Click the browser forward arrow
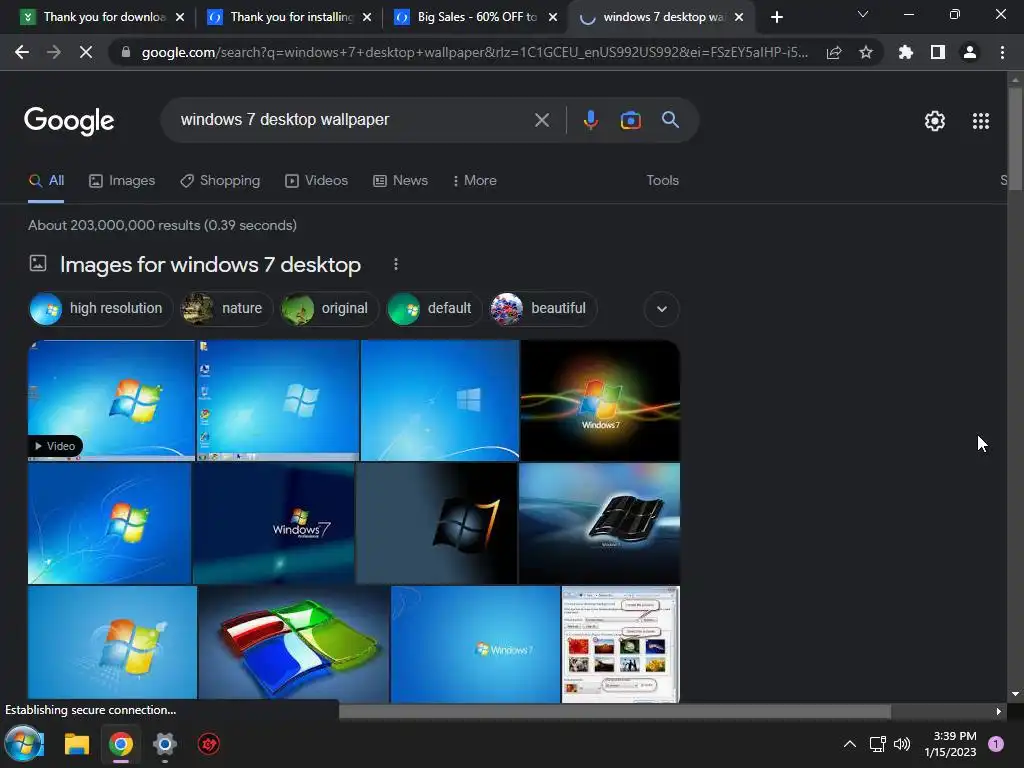Screen dimensions: 1024x768 click(54, 52)
